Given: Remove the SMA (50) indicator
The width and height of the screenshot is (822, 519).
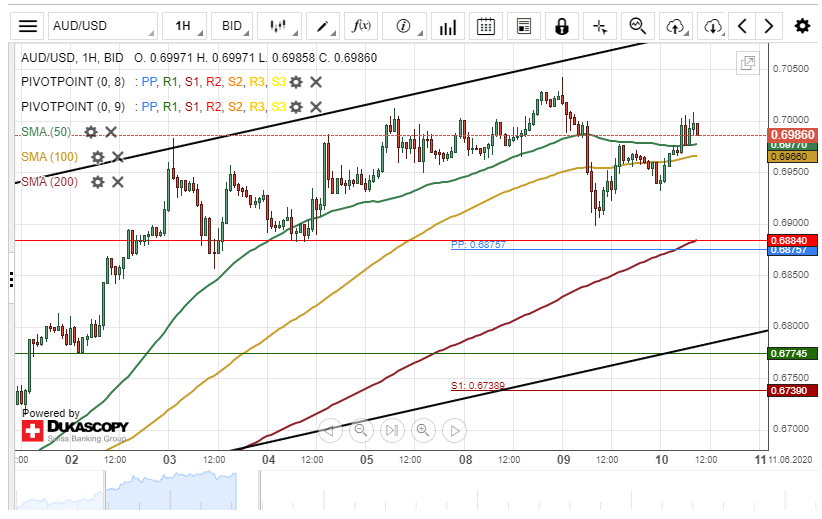Looking at the screenshot, I should click(111, 132).
